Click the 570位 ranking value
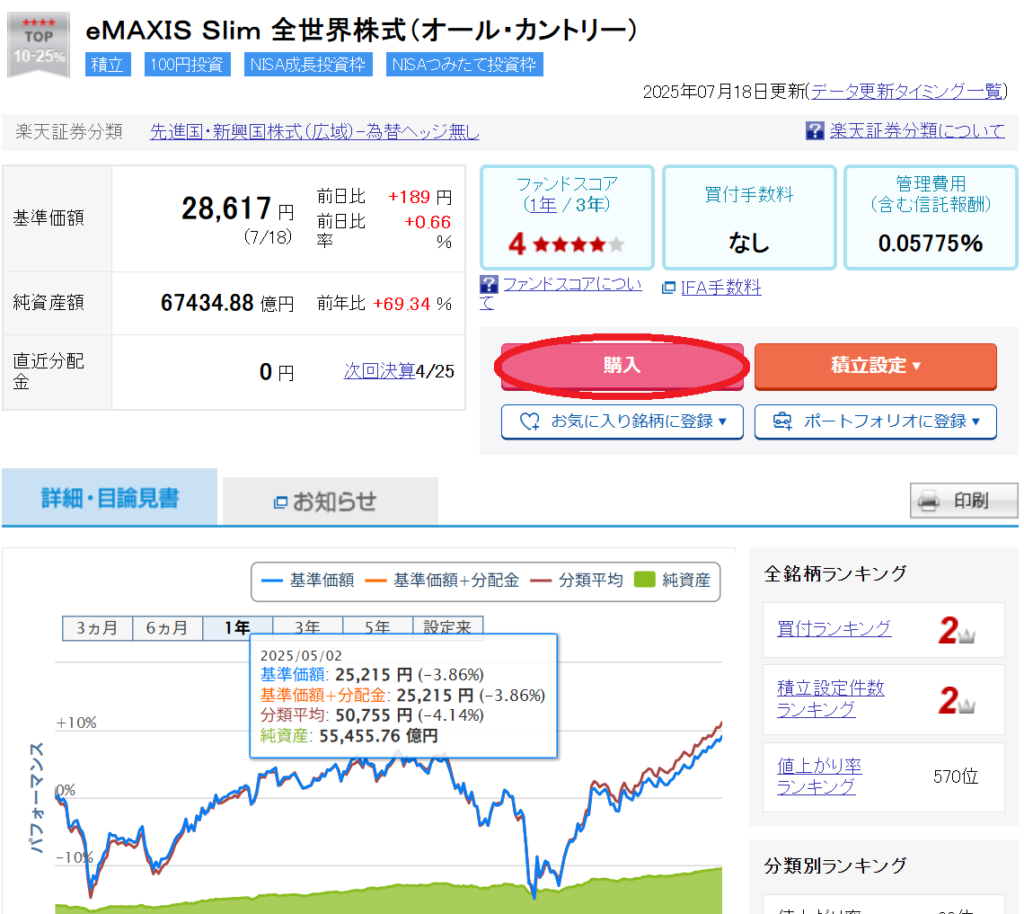This screenshot has width=1024, height=914. click(x=956, y=776)
